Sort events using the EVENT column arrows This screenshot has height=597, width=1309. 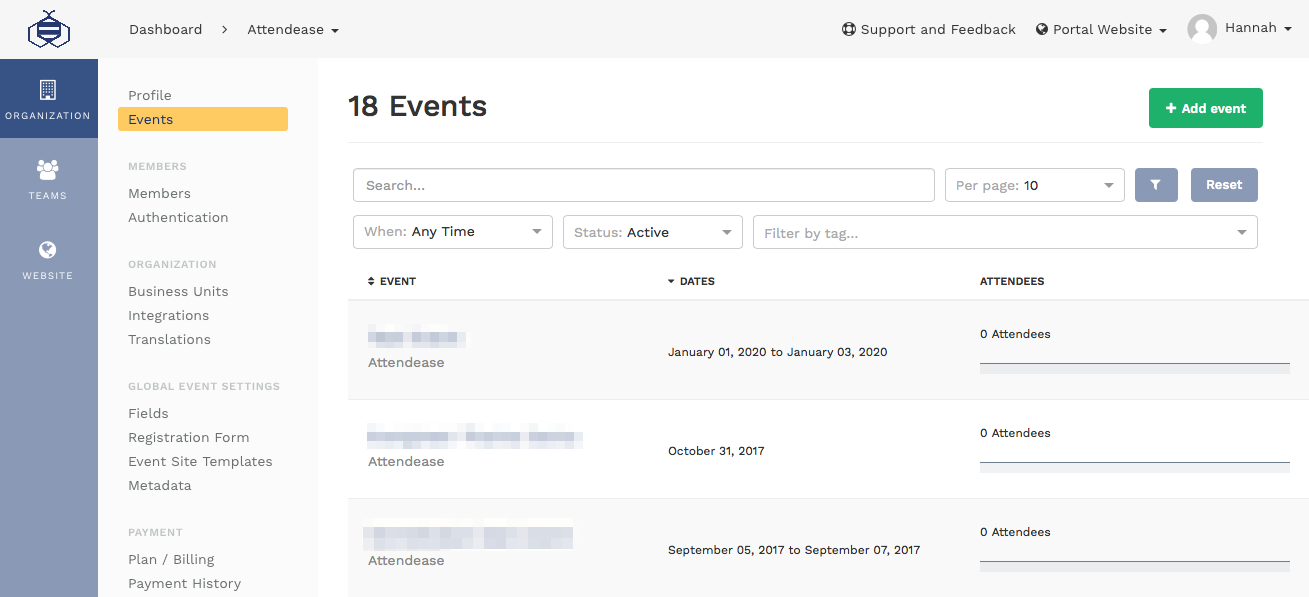(x=370, y=281)
